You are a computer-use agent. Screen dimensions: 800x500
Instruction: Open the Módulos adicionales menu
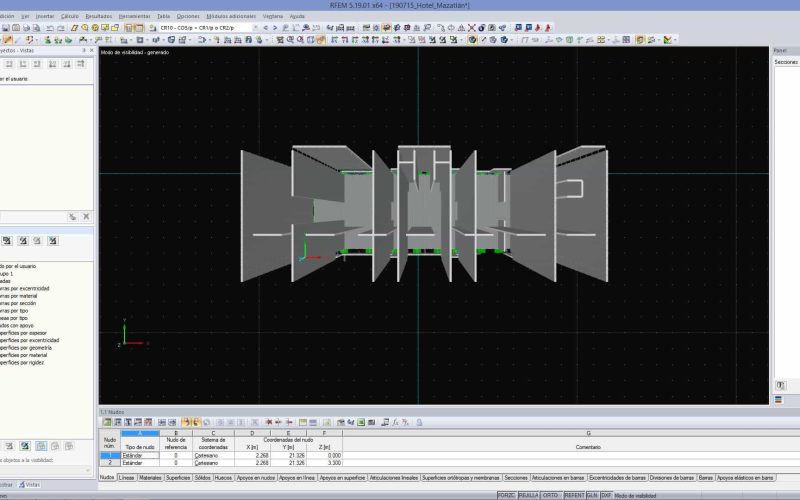[x=231, y=16]
